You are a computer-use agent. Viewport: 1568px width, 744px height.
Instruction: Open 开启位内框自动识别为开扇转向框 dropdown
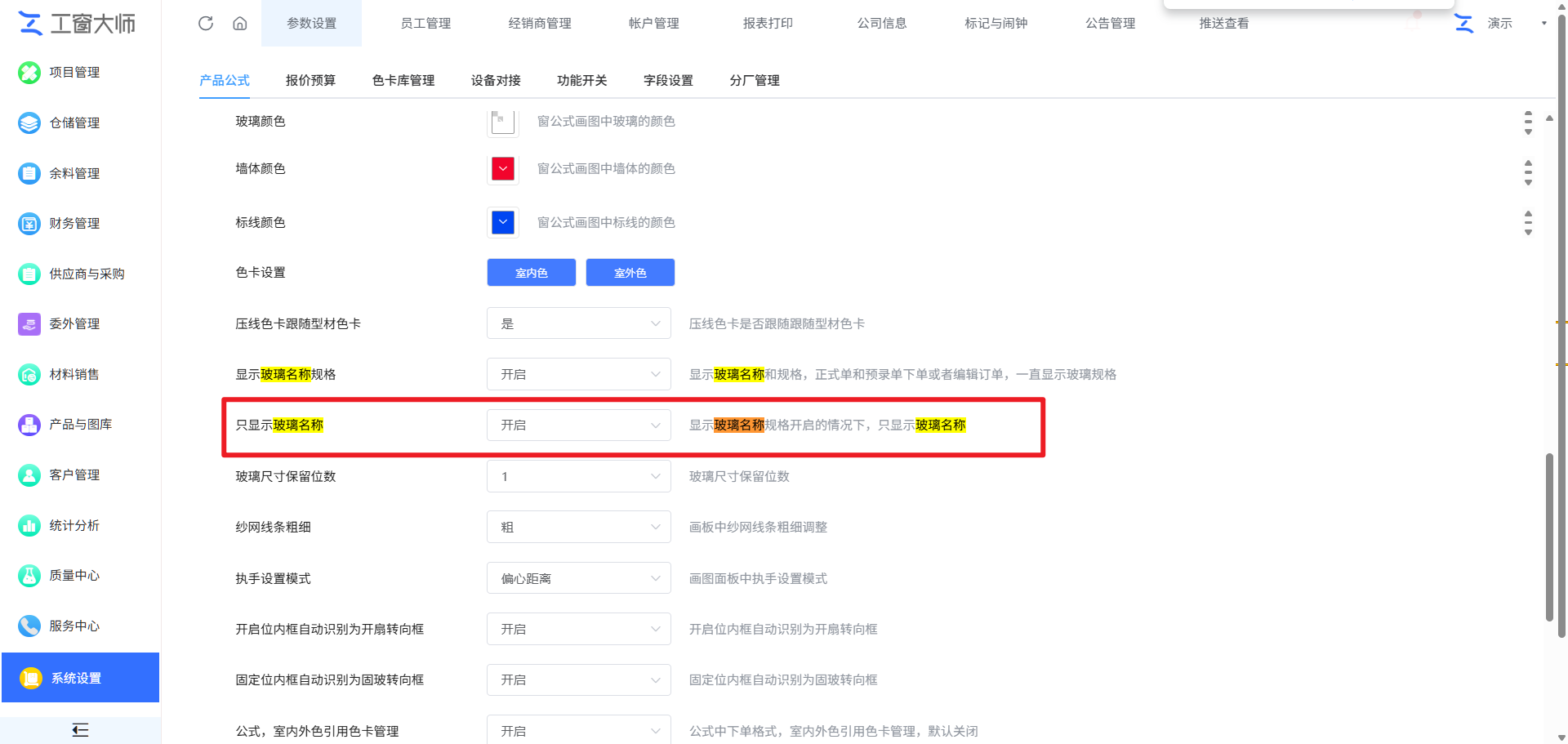579,629
